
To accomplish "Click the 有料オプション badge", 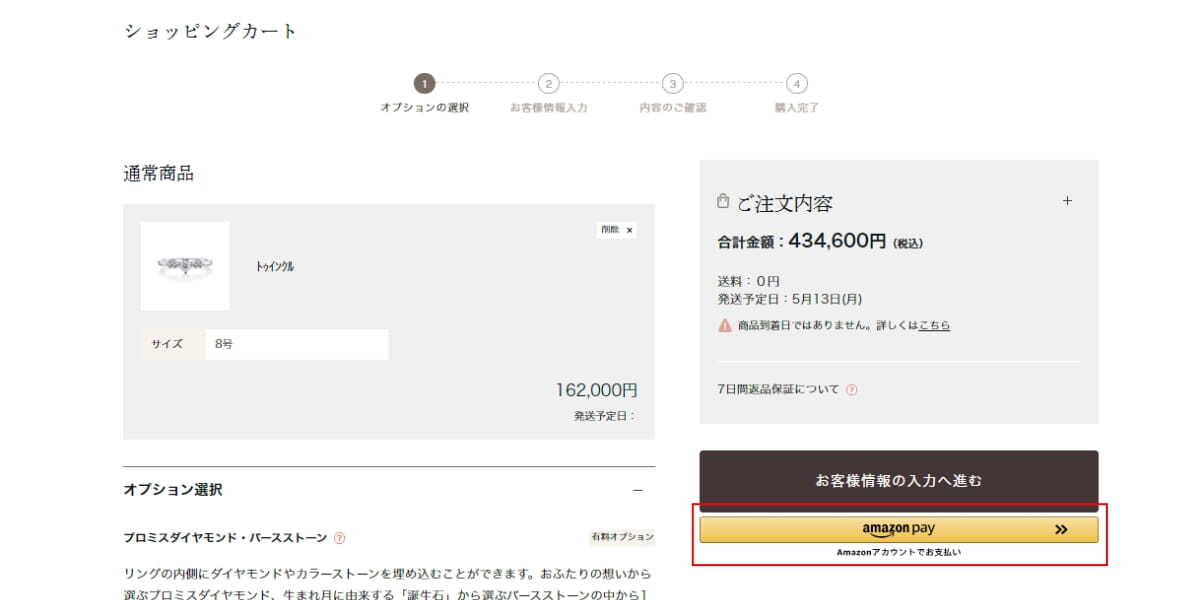I will tap(622, 538).
